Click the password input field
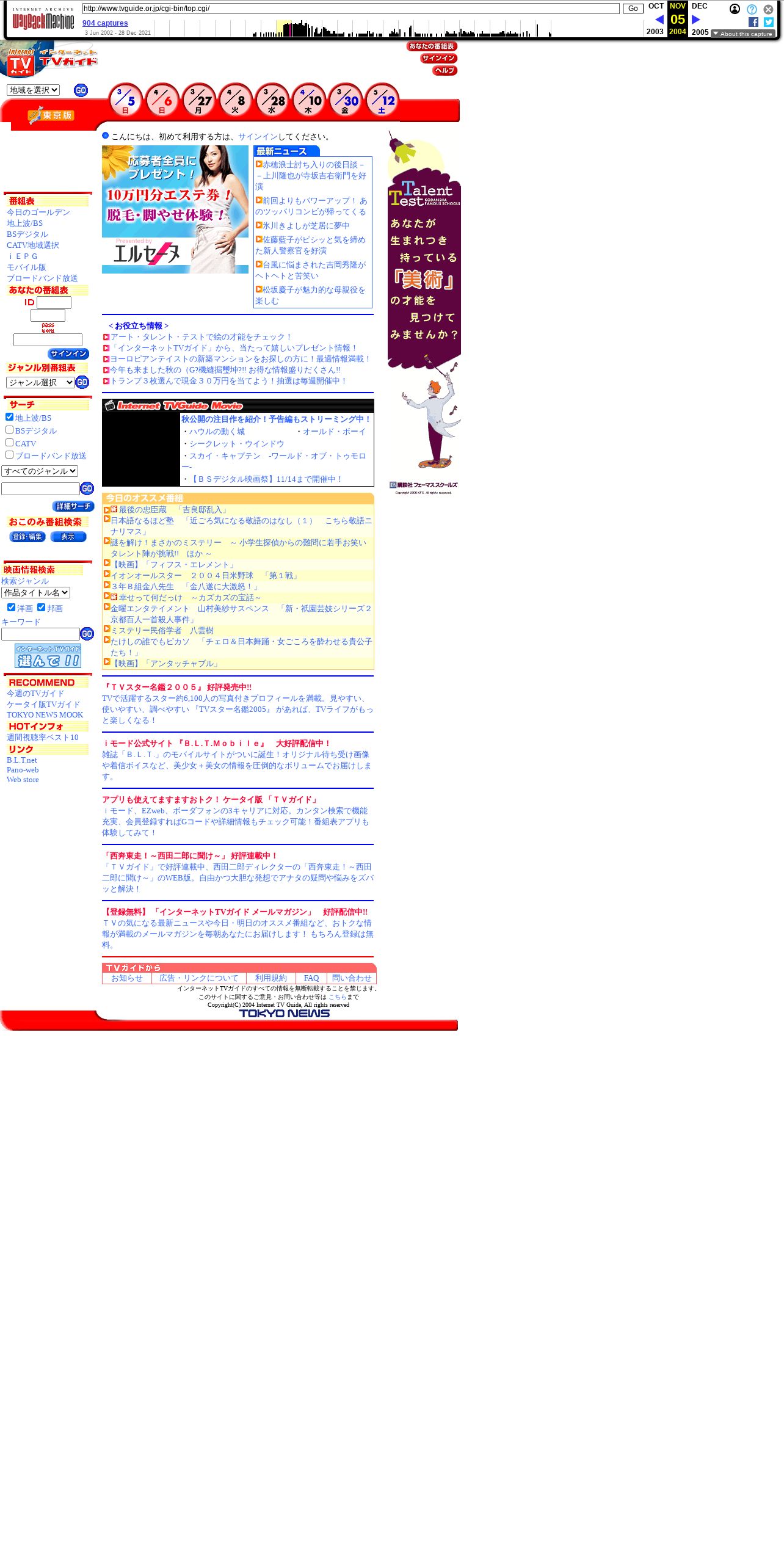This screenshot has width=784, height=1568. pyautogui.click(x=48, y=339)
